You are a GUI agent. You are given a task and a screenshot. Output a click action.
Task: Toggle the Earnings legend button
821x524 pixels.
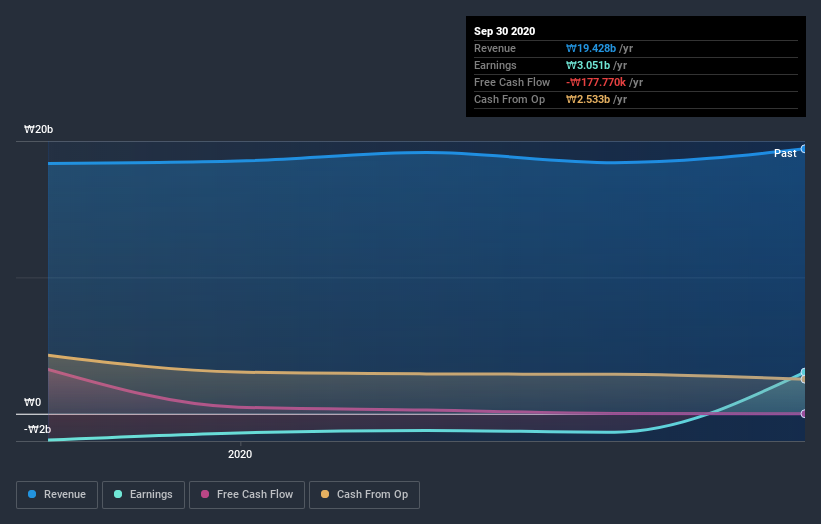[143, 495]
